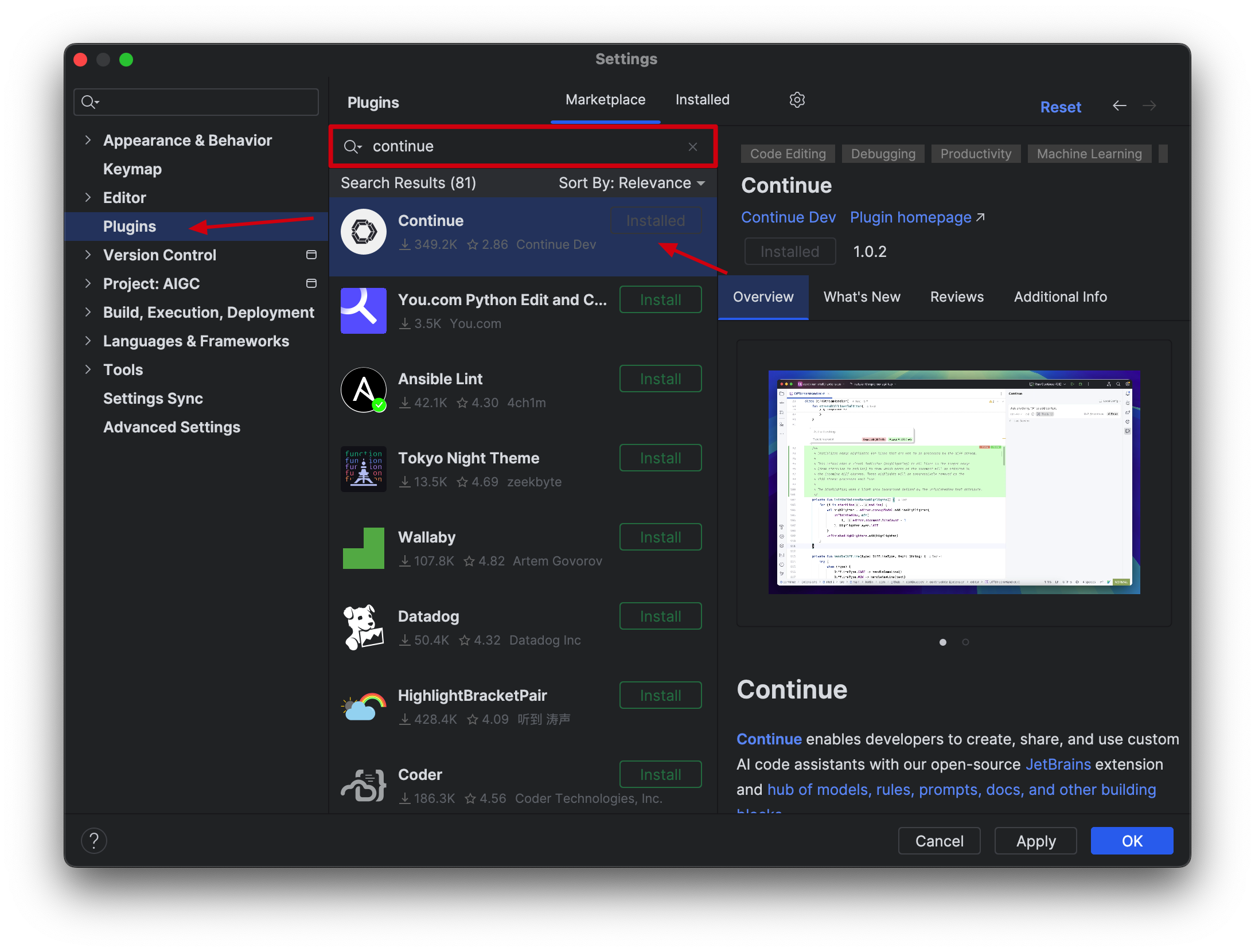Expand the Editor settings node
The image size is (1255, 952).
pos(88,197)
